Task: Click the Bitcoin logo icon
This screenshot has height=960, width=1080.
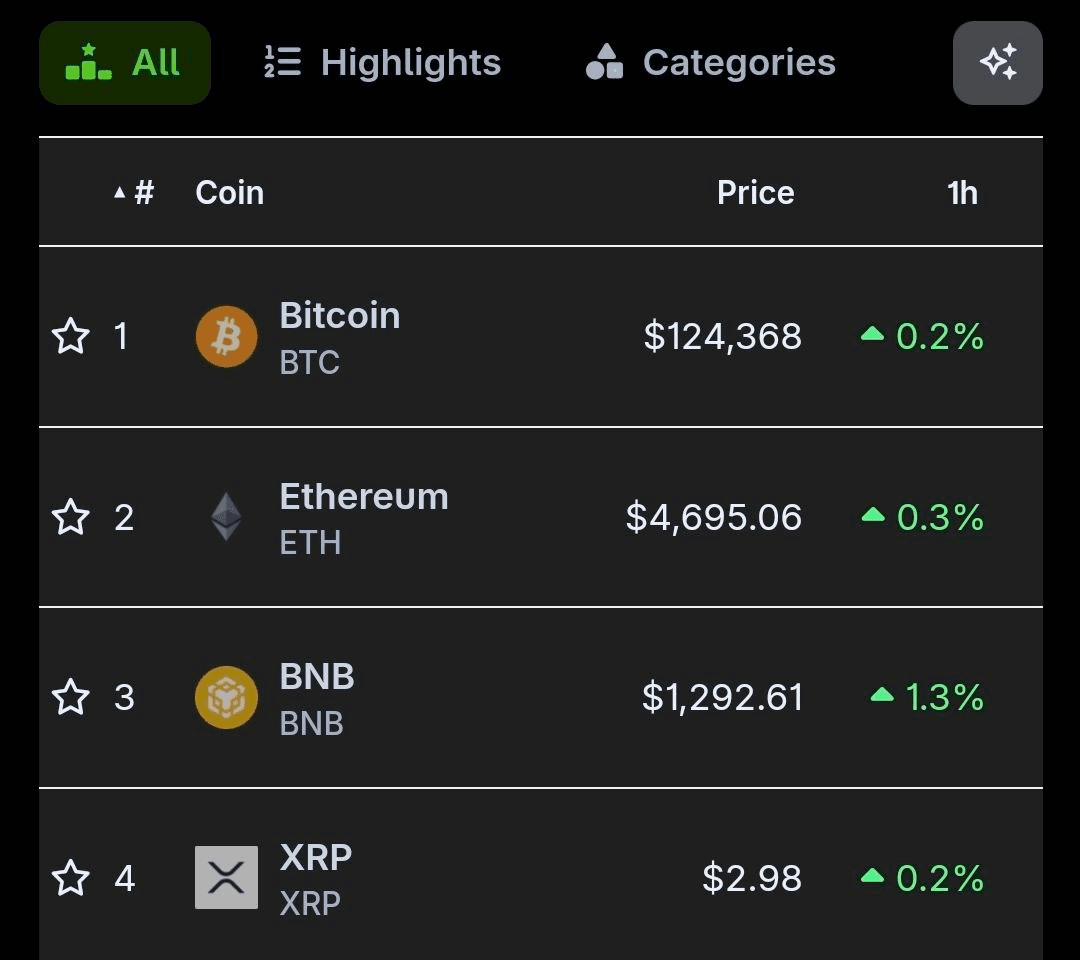Action: [226, 336]
